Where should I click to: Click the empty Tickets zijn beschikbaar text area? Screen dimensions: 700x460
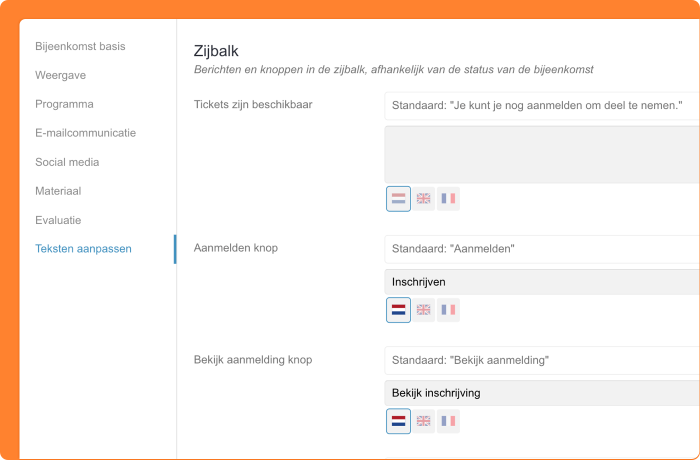click(540, 153)
